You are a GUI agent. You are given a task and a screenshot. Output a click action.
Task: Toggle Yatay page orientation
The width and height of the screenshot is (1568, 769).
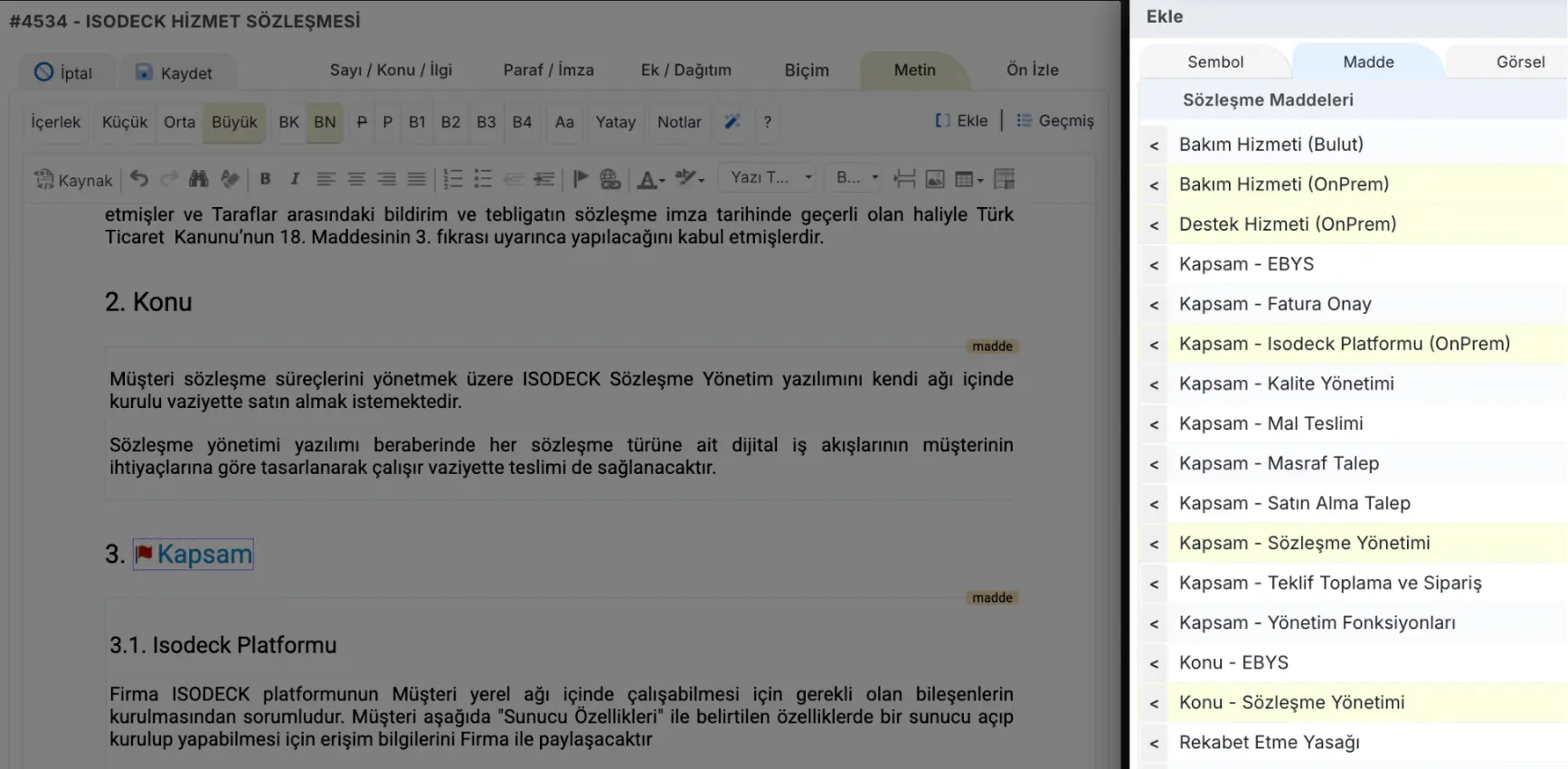click(616, 122)
